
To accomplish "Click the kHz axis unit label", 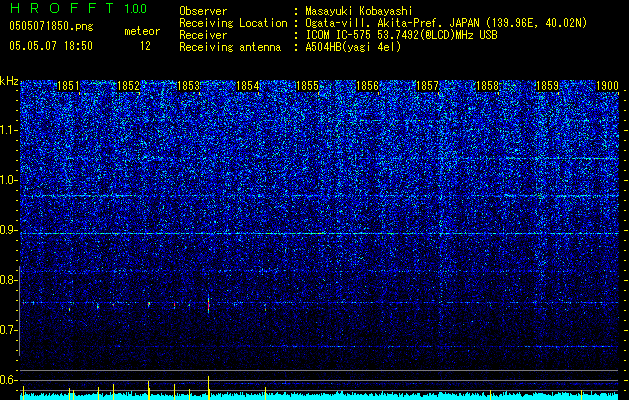I will pos(9,81).
